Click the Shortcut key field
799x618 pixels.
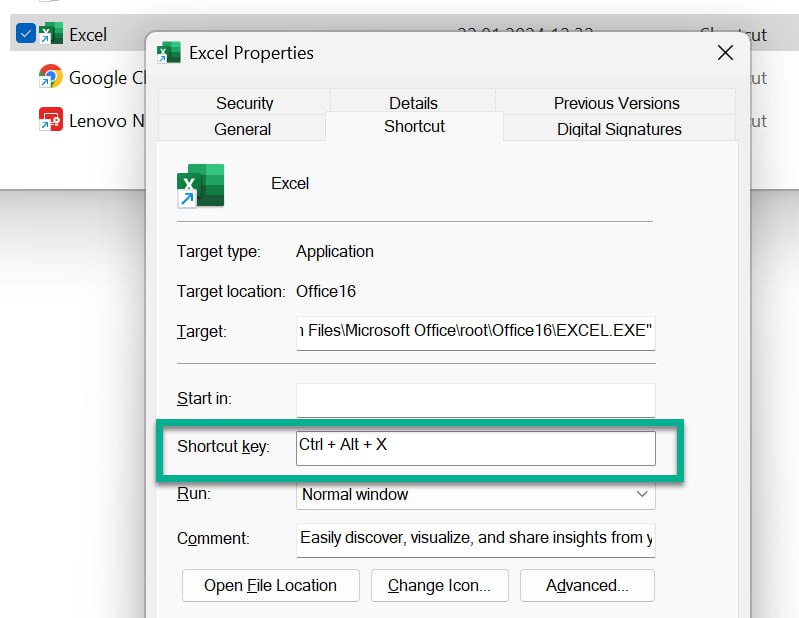point(475,448)
